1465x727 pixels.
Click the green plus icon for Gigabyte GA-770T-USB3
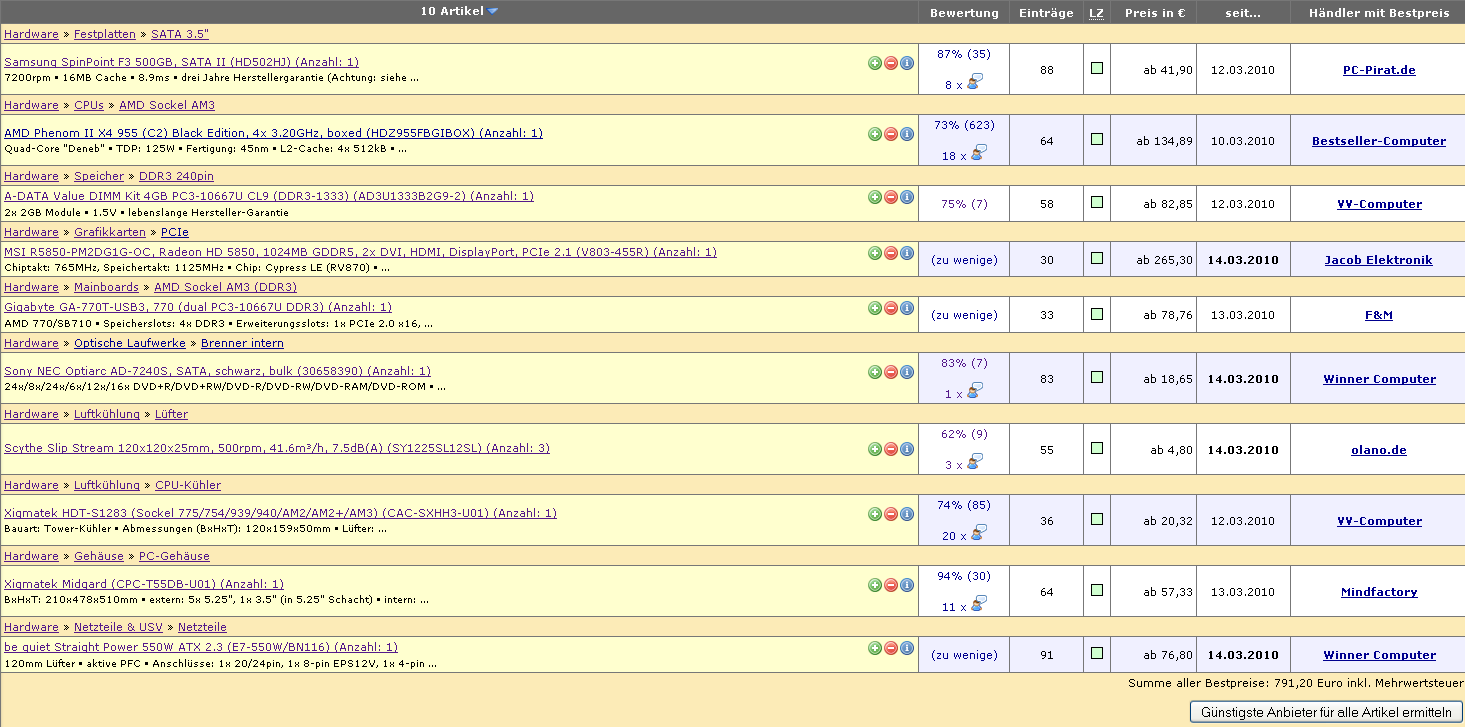click(875, 308)
